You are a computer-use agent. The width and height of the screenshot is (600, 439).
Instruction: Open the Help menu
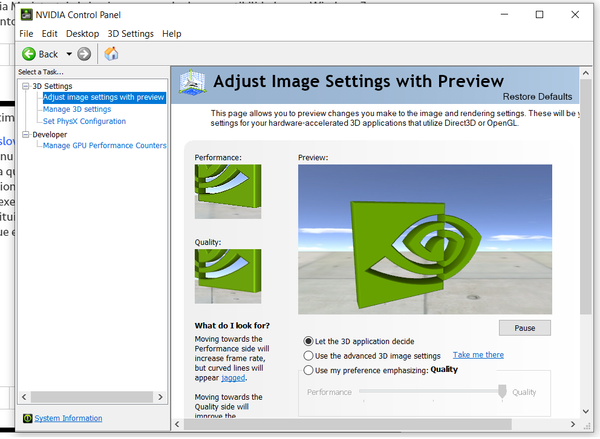[172, 34]
